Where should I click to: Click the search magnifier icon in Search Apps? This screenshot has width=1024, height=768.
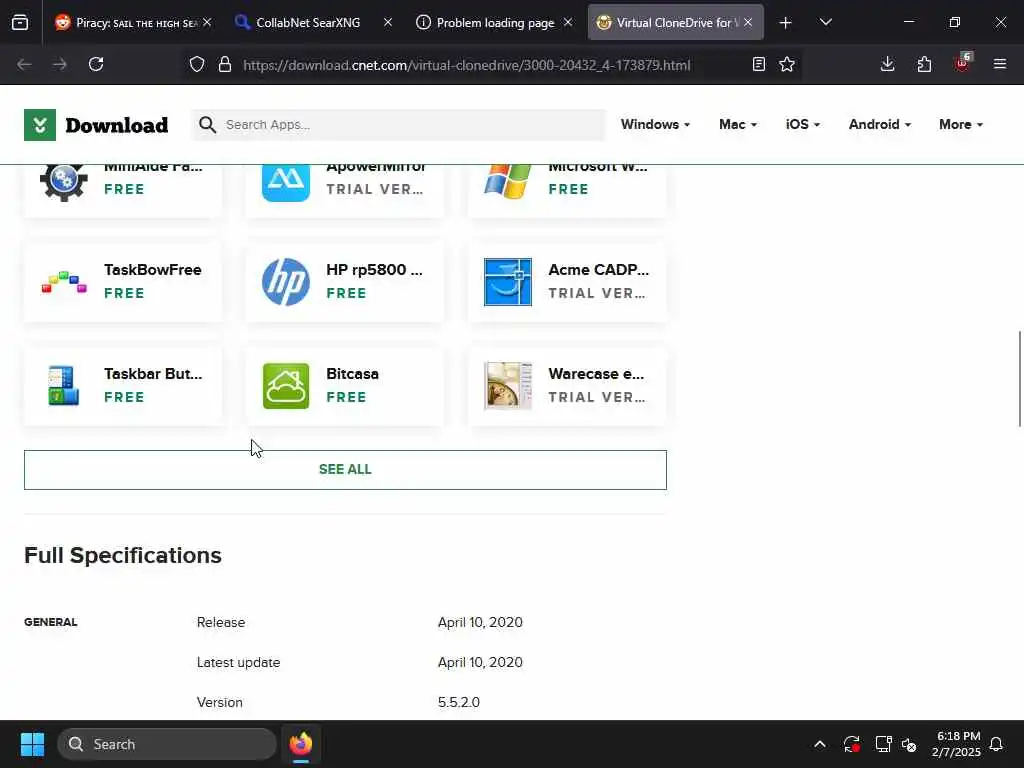pos(208,125)
